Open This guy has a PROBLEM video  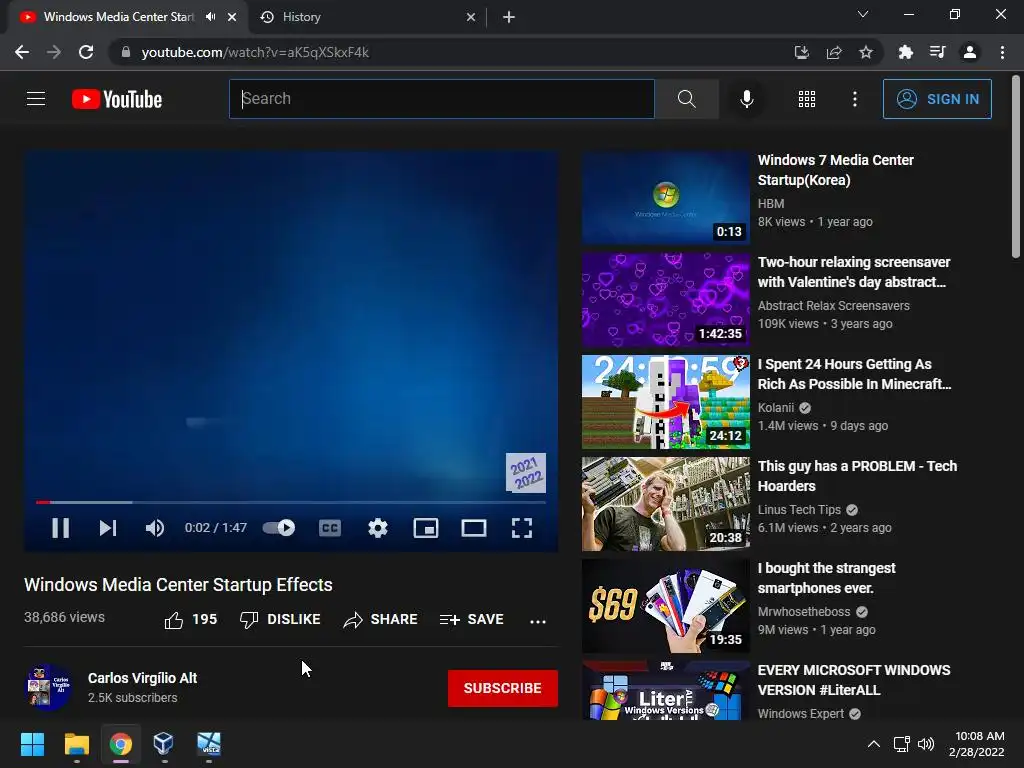pos(857,475)
